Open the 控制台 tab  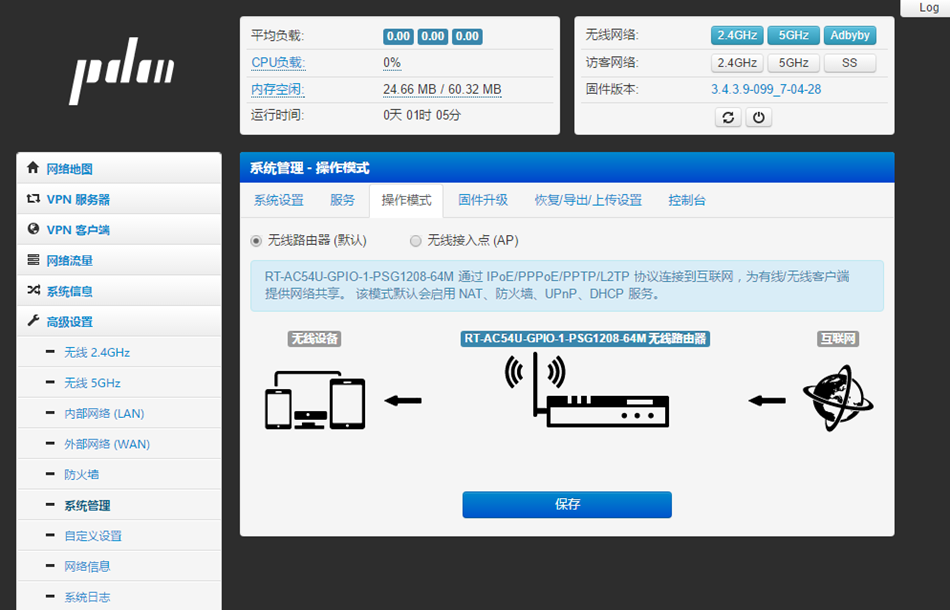point(687,201)
